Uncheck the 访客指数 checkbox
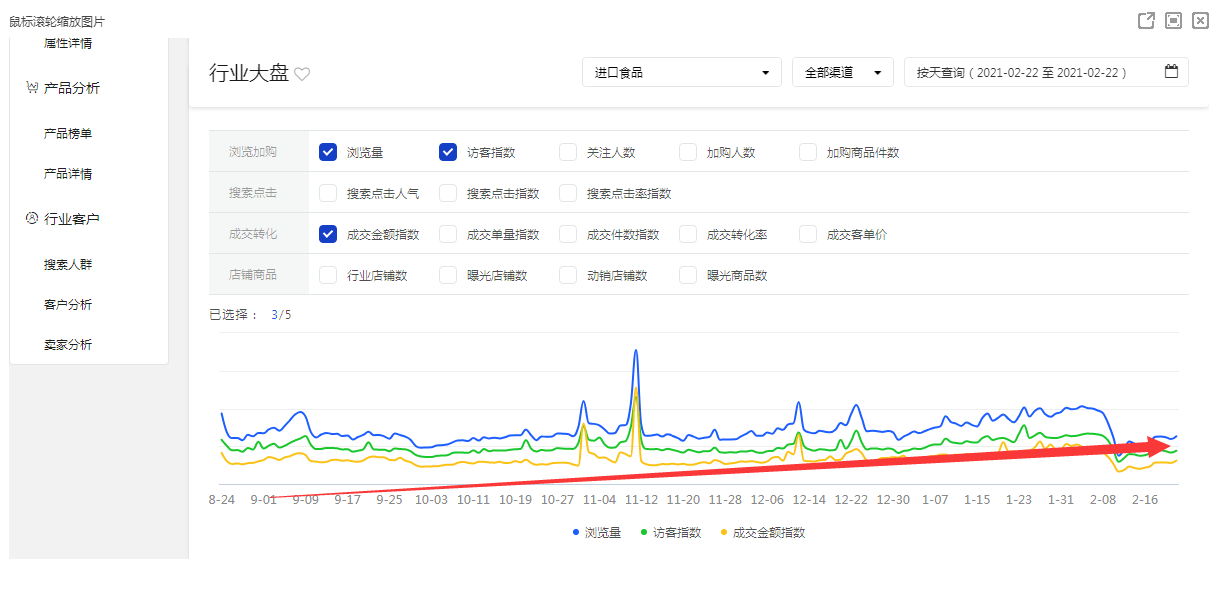Image resolution: width=1217 pixels, height=597 pixels. [x=448, y=152]
